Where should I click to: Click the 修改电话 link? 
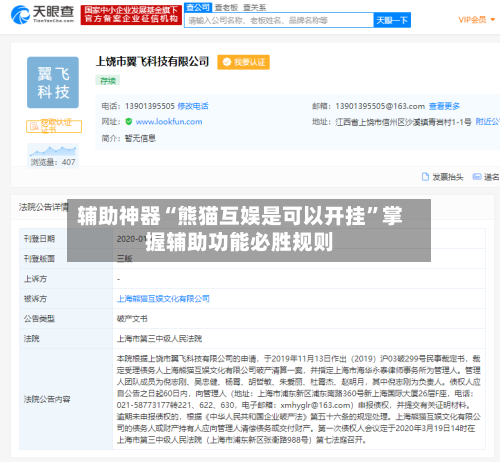click(x=193, y=106)
